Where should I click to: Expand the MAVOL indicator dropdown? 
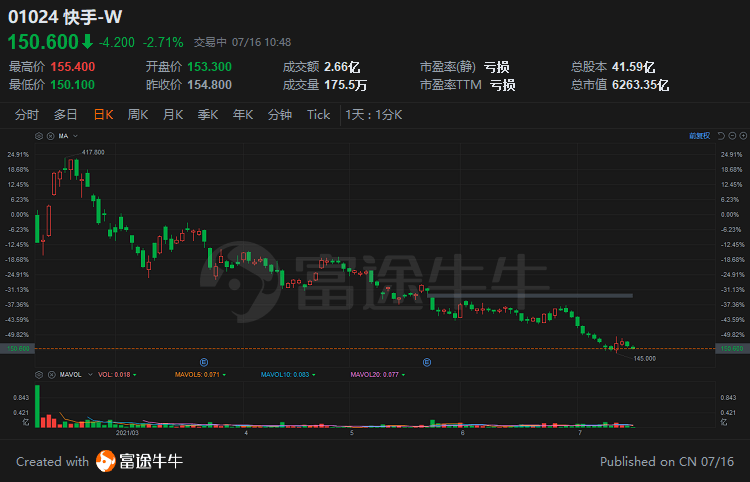click(x=90, y=375)
